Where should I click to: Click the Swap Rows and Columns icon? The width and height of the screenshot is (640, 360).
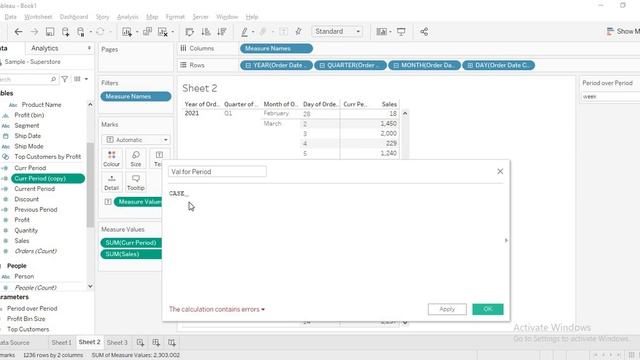189,32
